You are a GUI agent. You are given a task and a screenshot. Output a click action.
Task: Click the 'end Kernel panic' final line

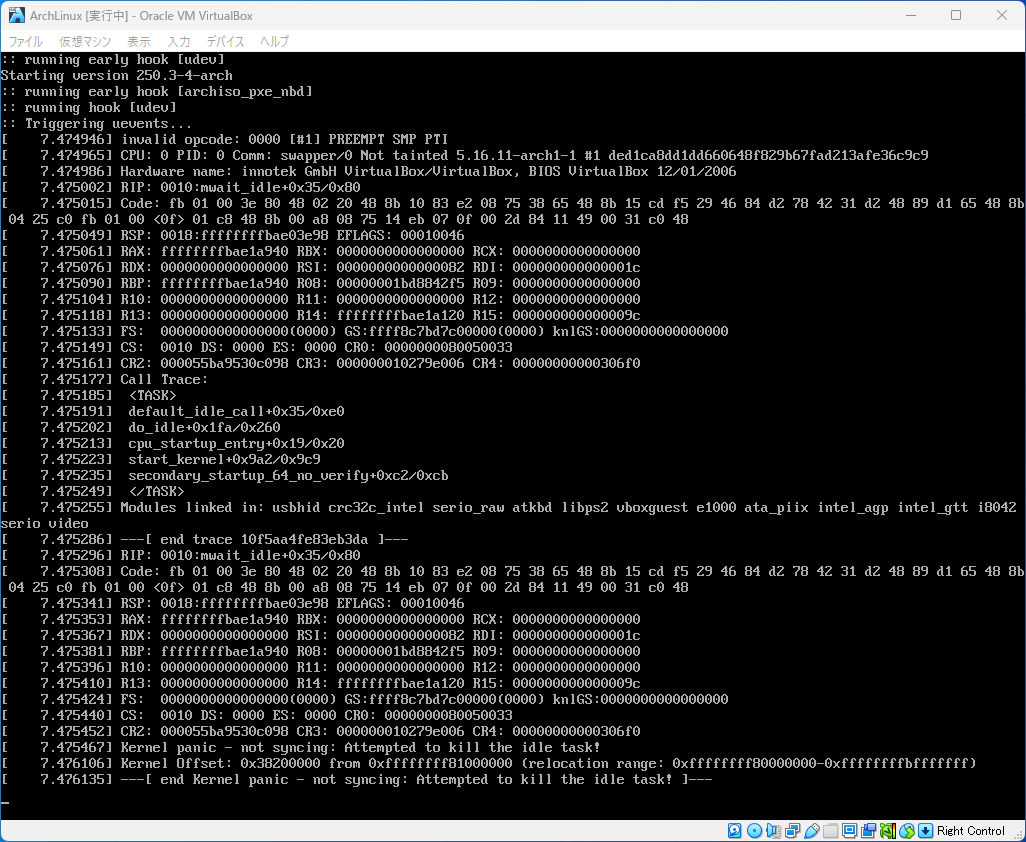(357, 779)
